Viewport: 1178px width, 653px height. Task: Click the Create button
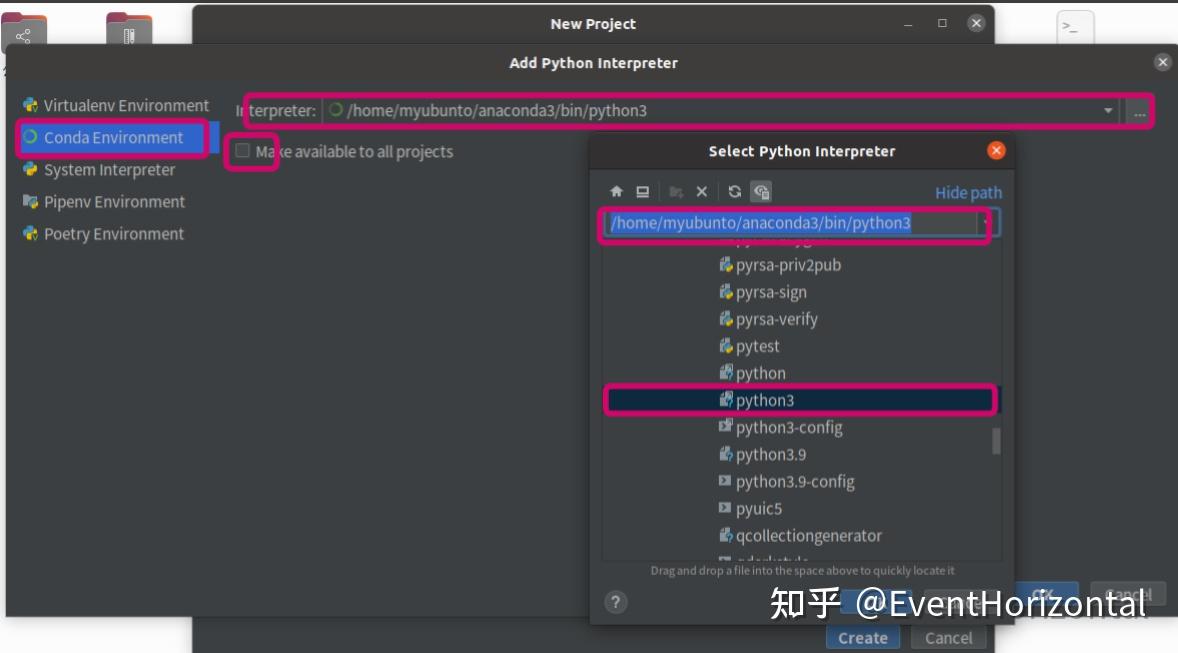[x=862, y=637]
